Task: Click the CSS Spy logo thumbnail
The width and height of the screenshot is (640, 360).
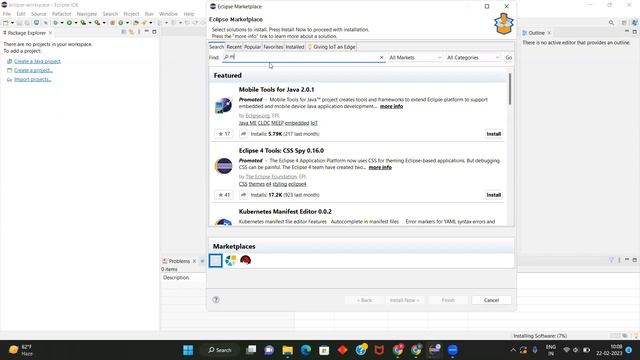Action: coord(223,166)
